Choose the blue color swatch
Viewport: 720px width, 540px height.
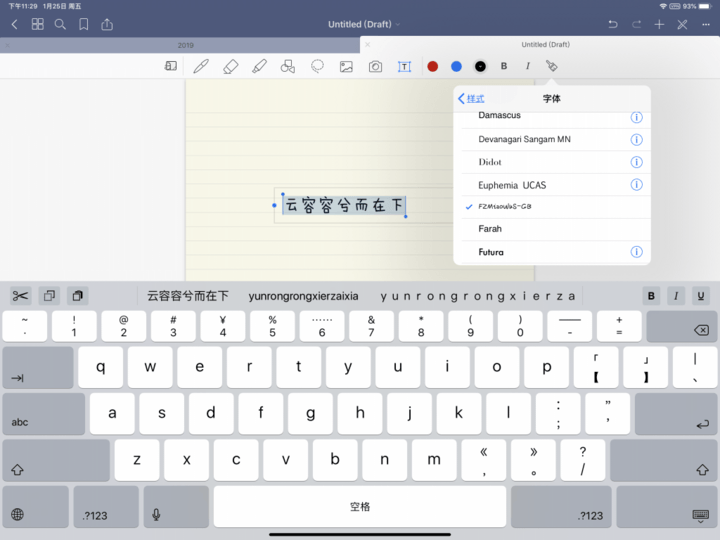pyautogui.click(x=456, y=67)
